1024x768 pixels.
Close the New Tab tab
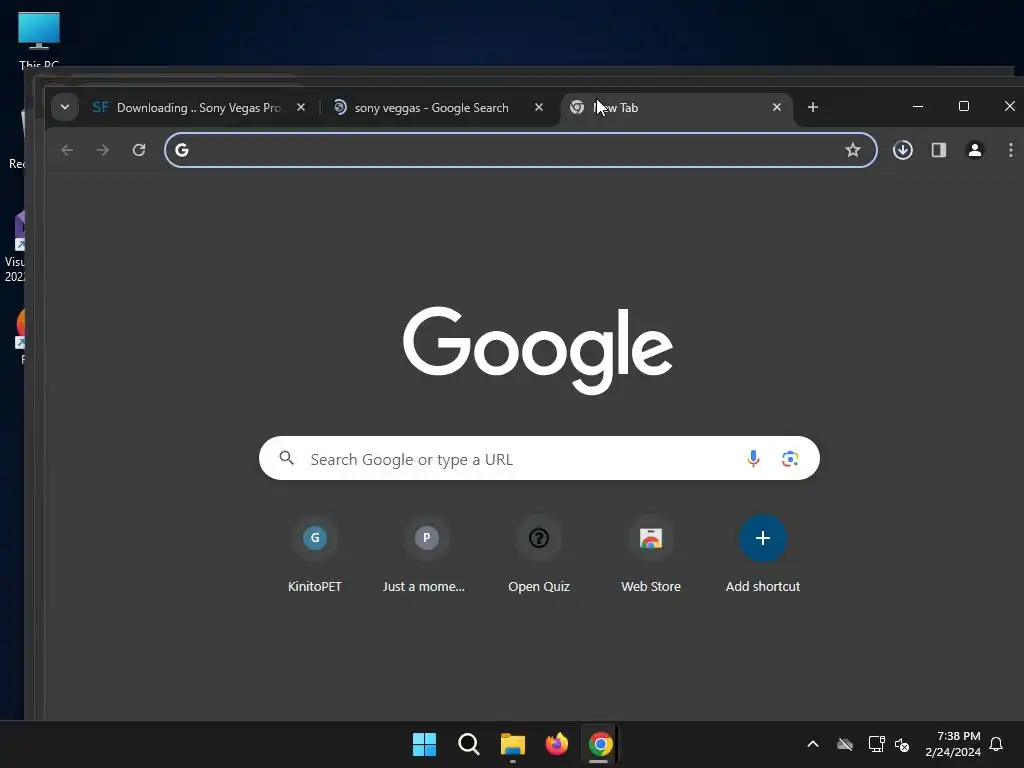(x=776, y=107)
